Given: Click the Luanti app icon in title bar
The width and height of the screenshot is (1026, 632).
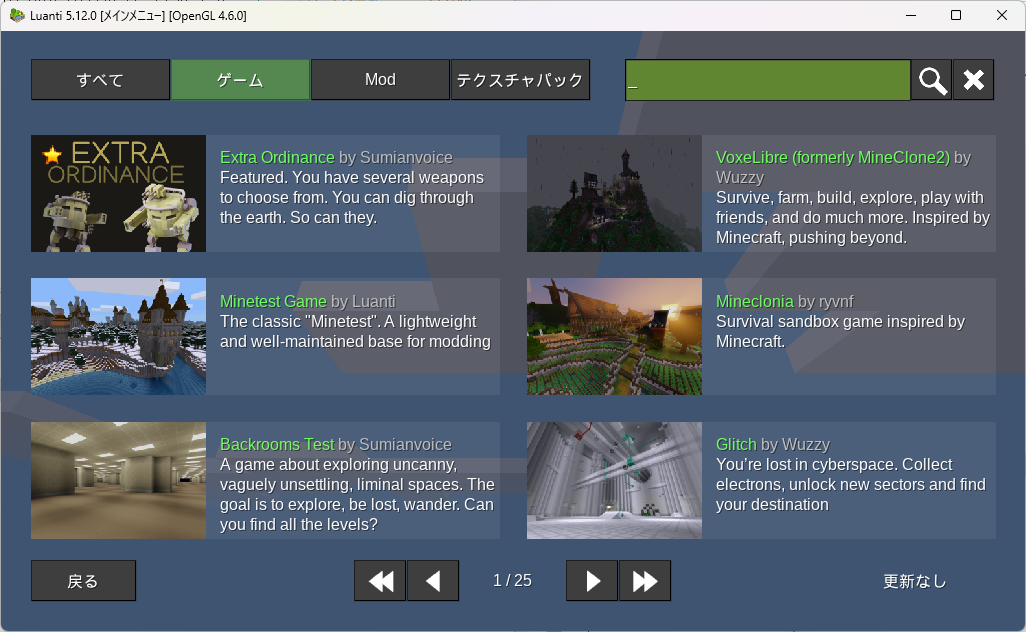Looking at the screenshot, I should pyautogui.click(x=17, y=15).
